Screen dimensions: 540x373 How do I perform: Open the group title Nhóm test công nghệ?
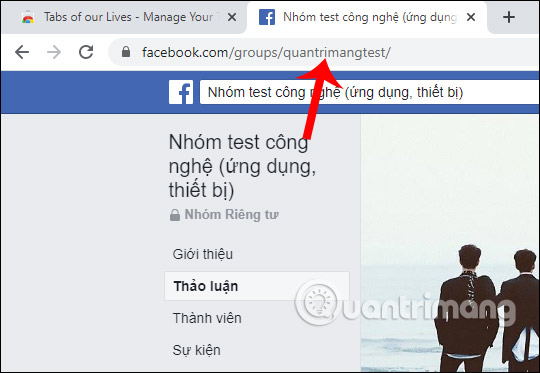(x=242, y=166)
